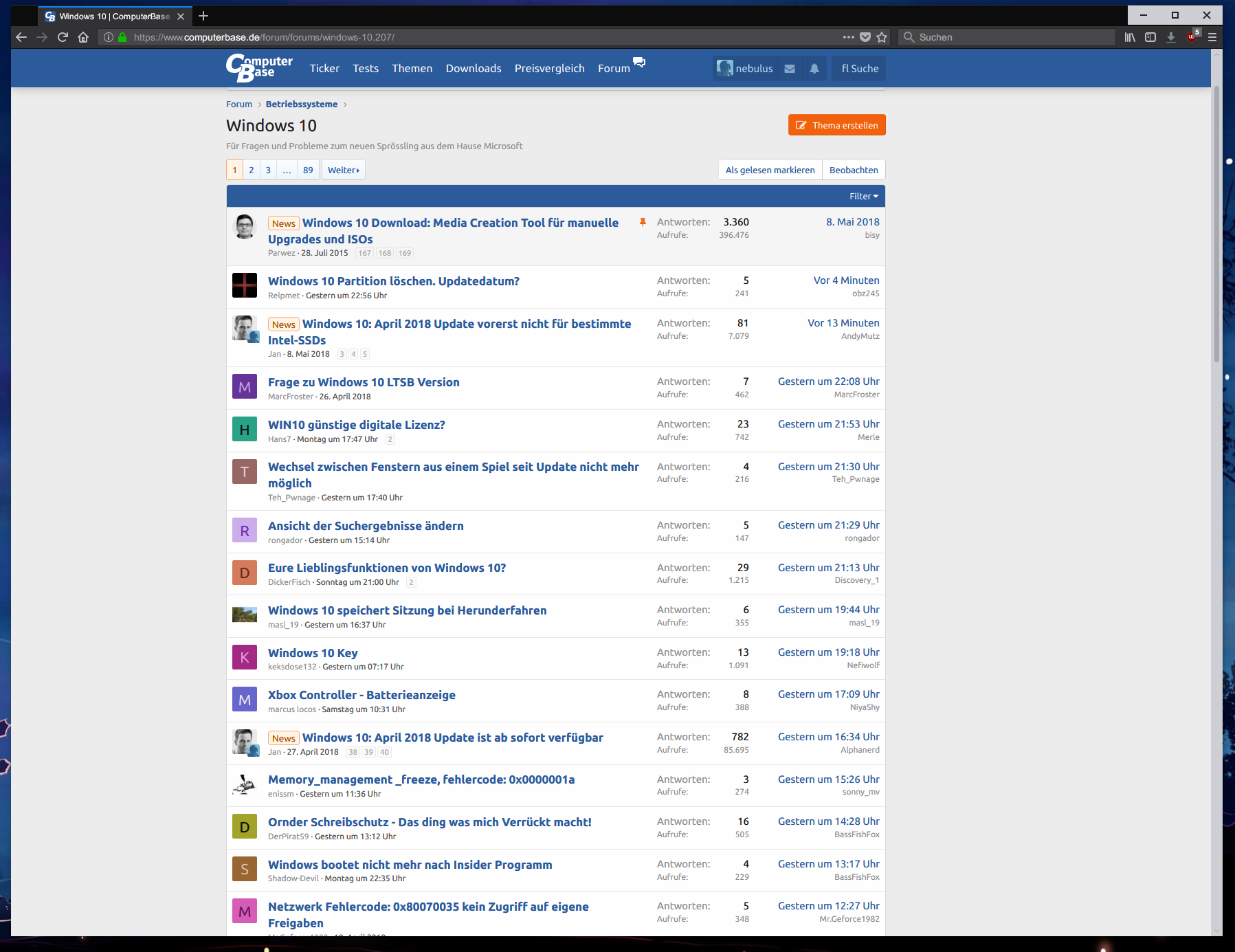Image resolution: width=1235 pixels, height=952 pixels.
Task: Open the notifications bell
Action: click(814, 69)
